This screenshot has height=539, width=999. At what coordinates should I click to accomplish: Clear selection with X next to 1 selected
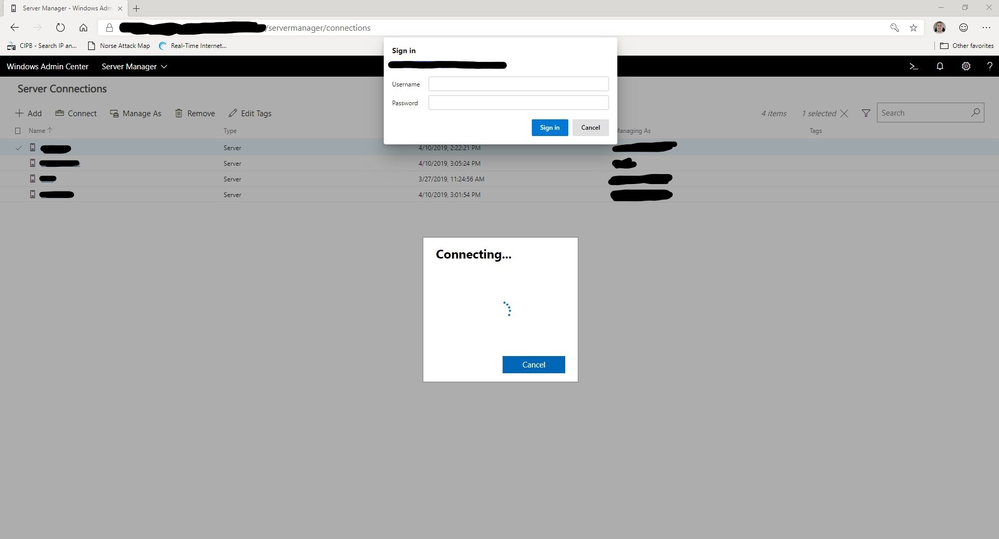844,113
